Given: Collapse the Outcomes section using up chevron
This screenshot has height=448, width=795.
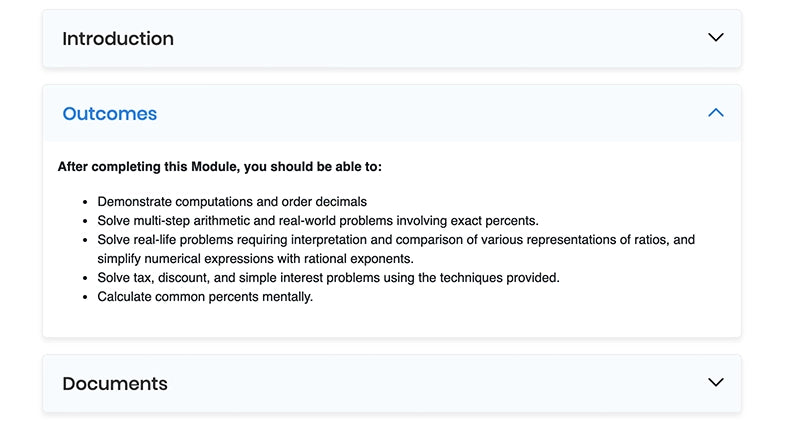Looking at the screenshot, I should click(x=715, y=113).
